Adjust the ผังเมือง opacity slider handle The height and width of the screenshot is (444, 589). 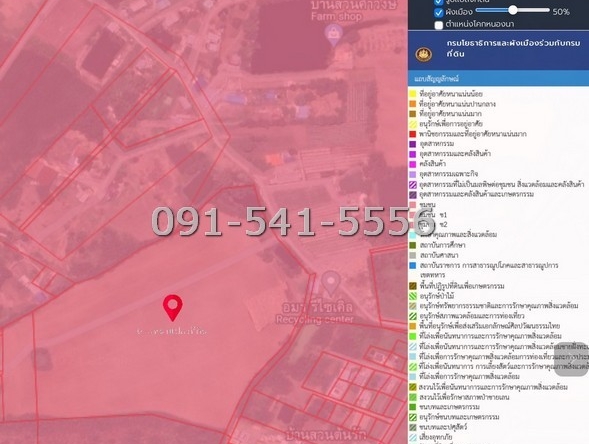pyautogui.click(x=513, y=10)
